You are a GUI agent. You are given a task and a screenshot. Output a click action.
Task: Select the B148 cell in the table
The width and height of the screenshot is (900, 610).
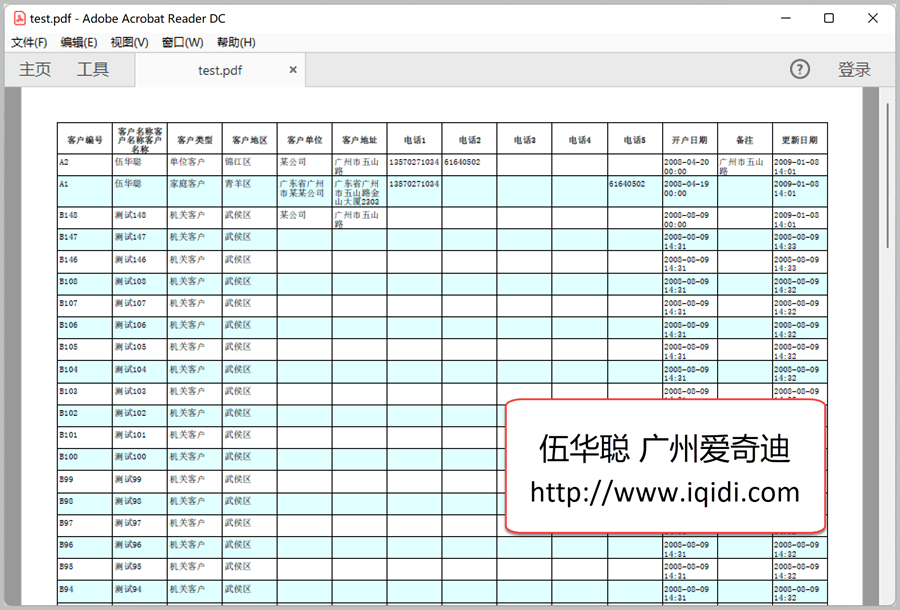click(x=84, y=215)
